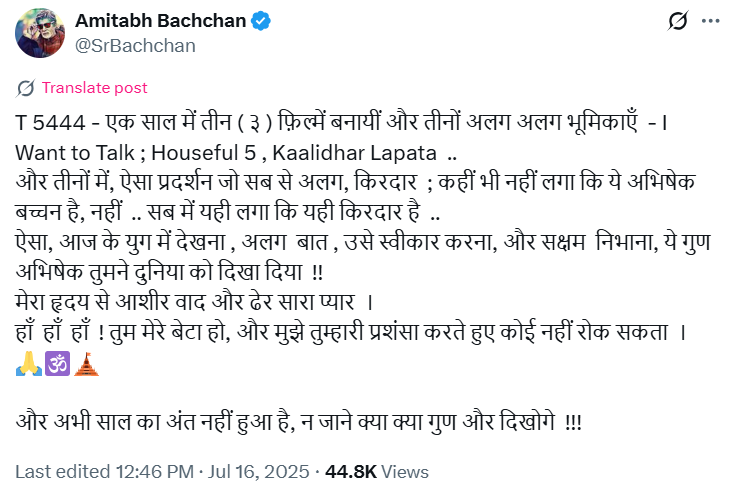Screen dimensions: 741x490
Task: Open Amitabh Bachchan's profile picture
Action: point(40,33)
